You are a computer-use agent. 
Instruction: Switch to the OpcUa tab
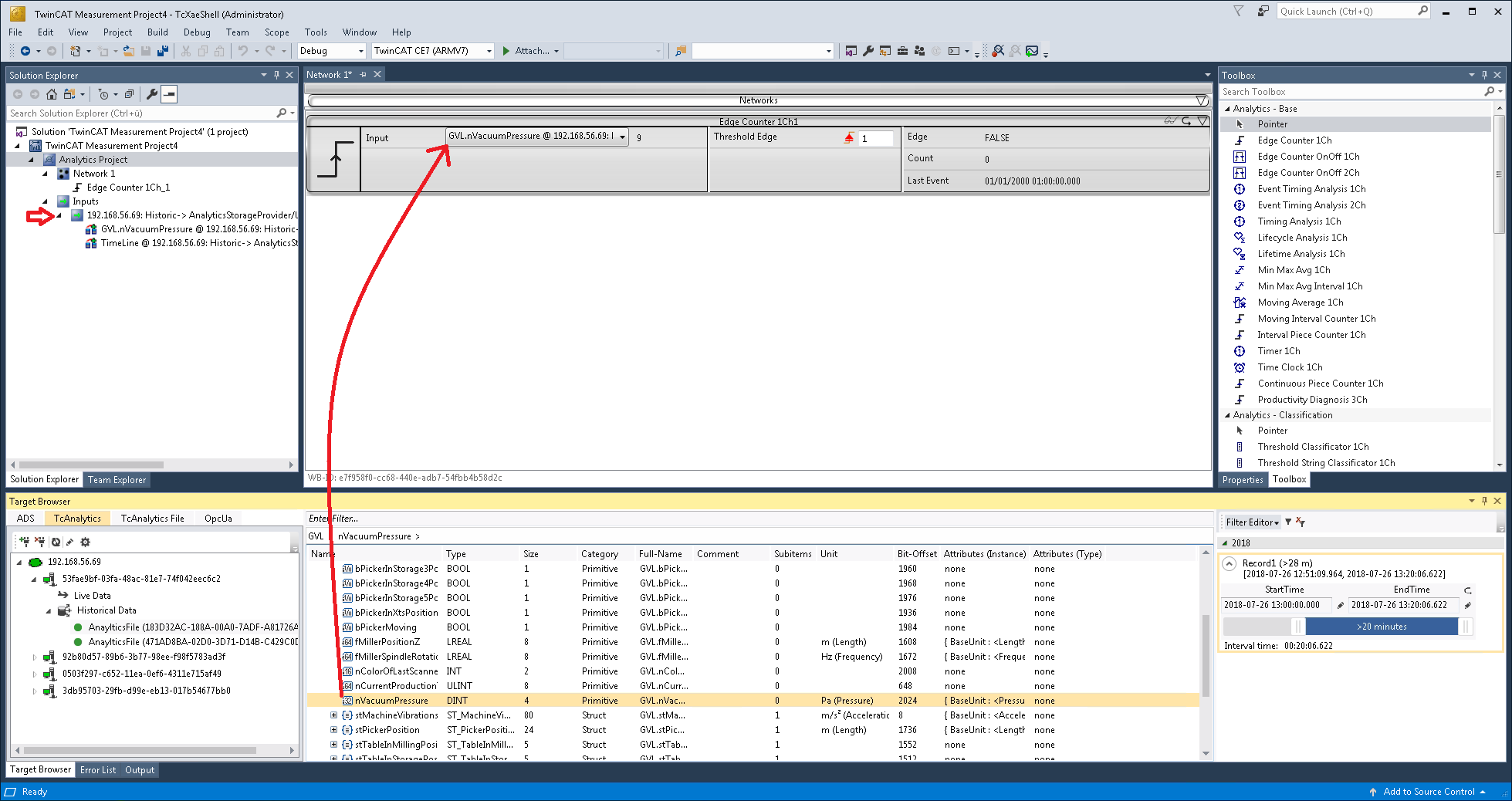point(218,519)
